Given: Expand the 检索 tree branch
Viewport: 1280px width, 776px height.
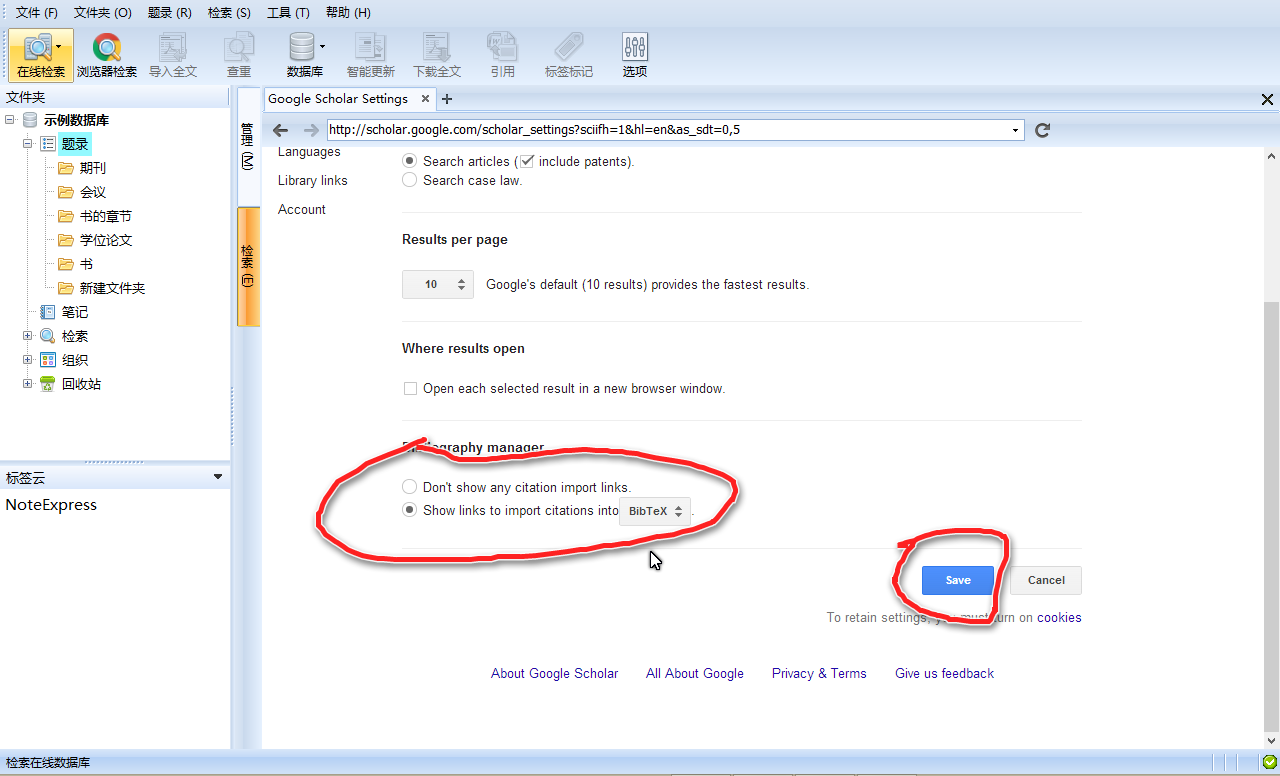Looking at the screenshot, I should coord(28,336).
